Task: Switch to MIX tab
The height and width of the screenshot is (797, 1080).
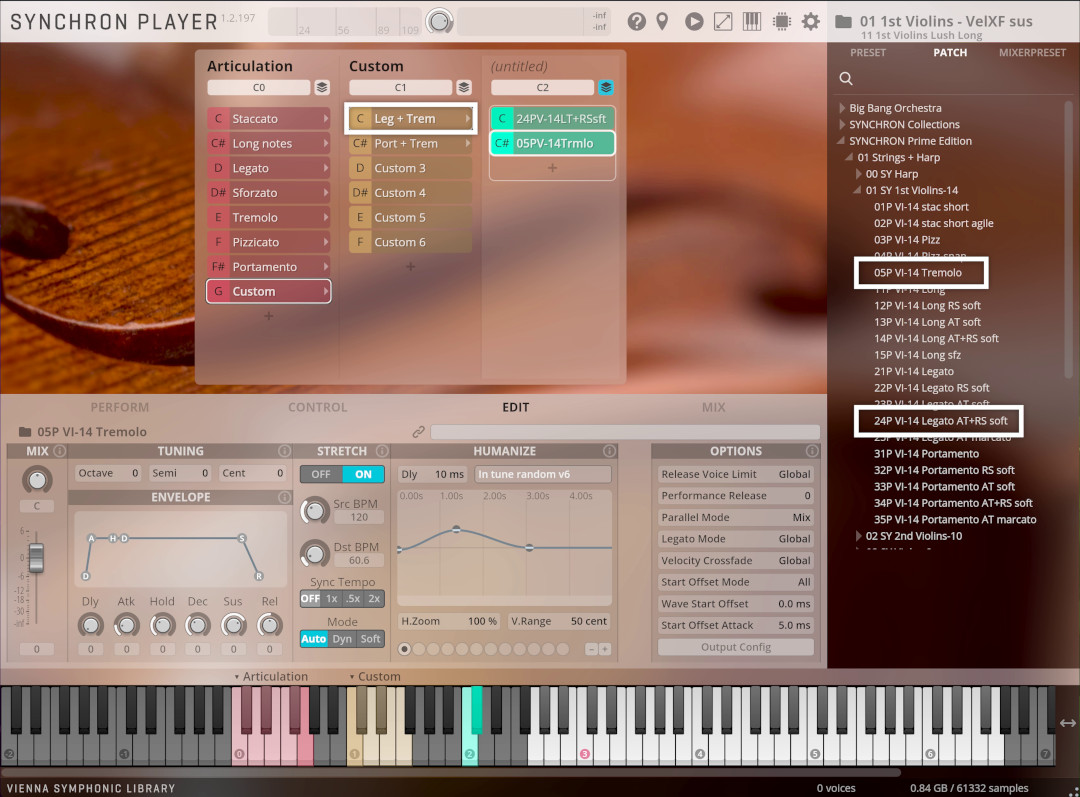Action: [x=714, y=407]
